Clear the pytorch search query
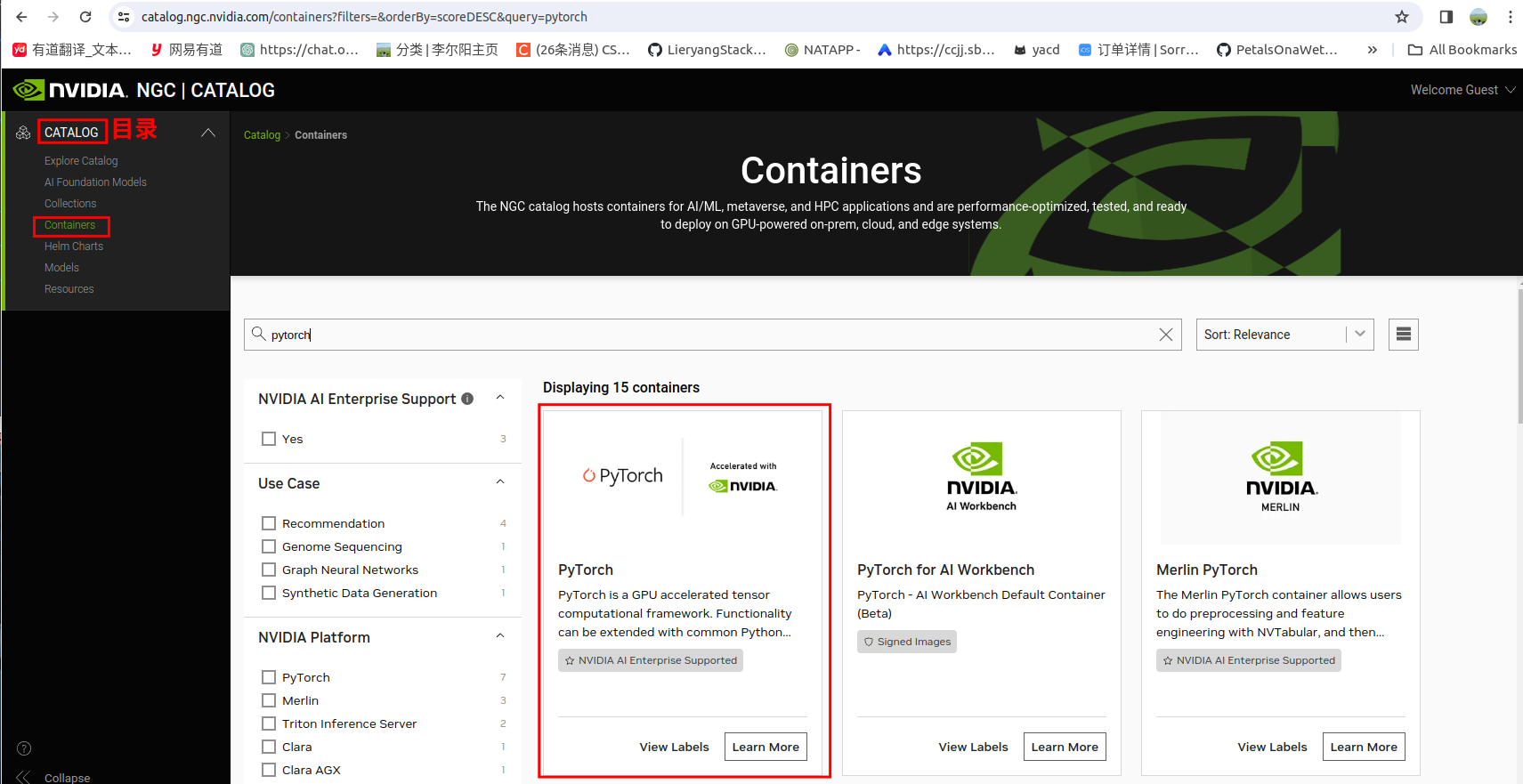The width and height of the screenshot is (1523, 784). coord(1166,335)
